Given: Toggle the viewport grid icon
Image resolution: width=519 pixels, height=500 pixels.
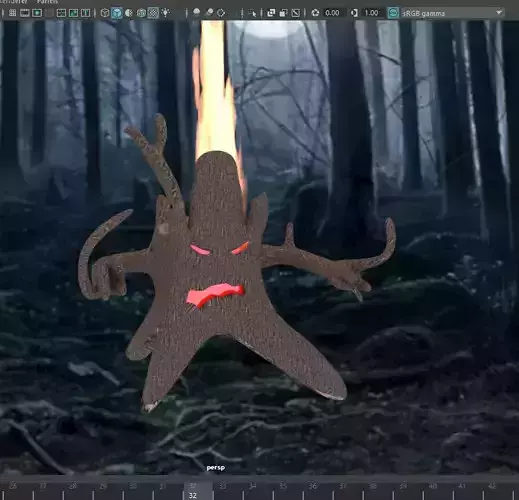Looking at the screenshot, I should (x=12, y=13).
